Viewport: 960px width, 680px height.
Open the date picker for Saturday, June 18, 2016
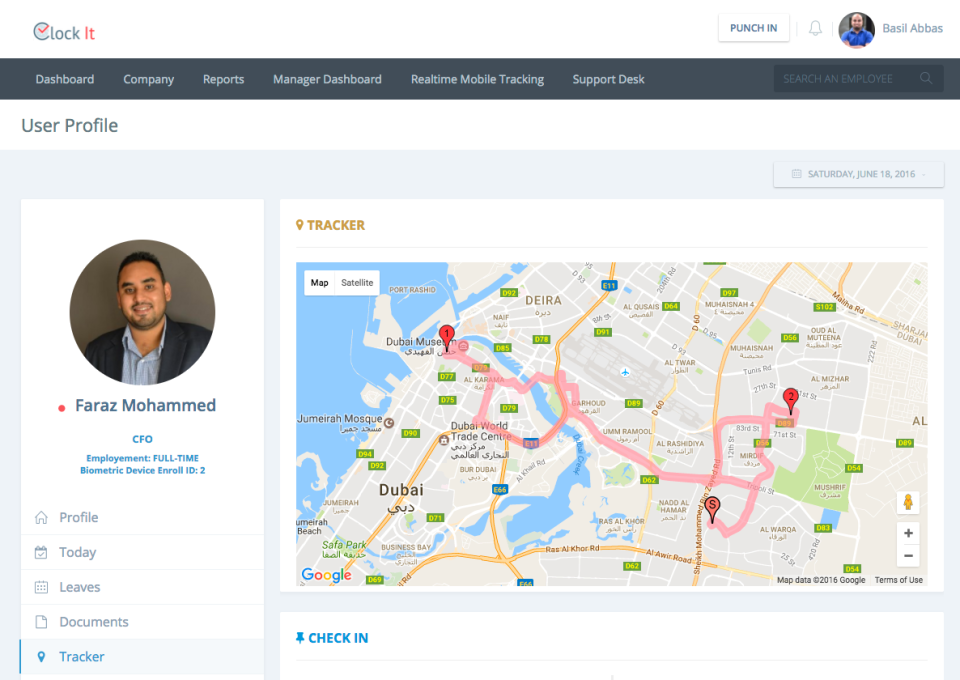(858, 174)
